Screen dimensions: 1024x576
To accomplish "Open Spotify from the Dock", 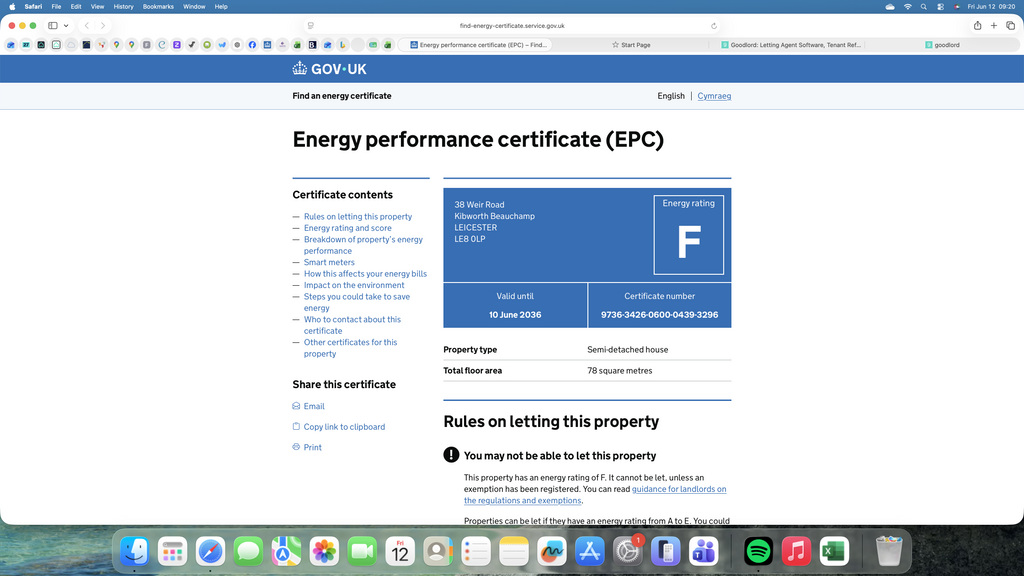I will (758, 551).
